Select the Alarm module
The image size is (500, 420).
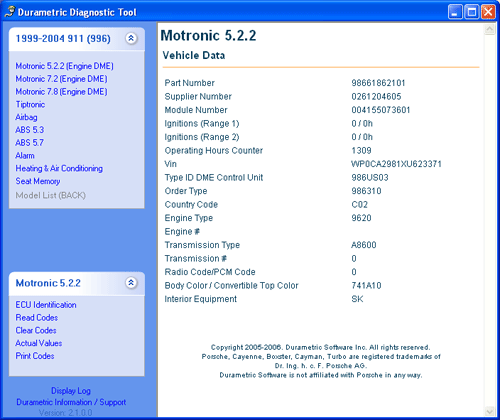coord(25,155)
